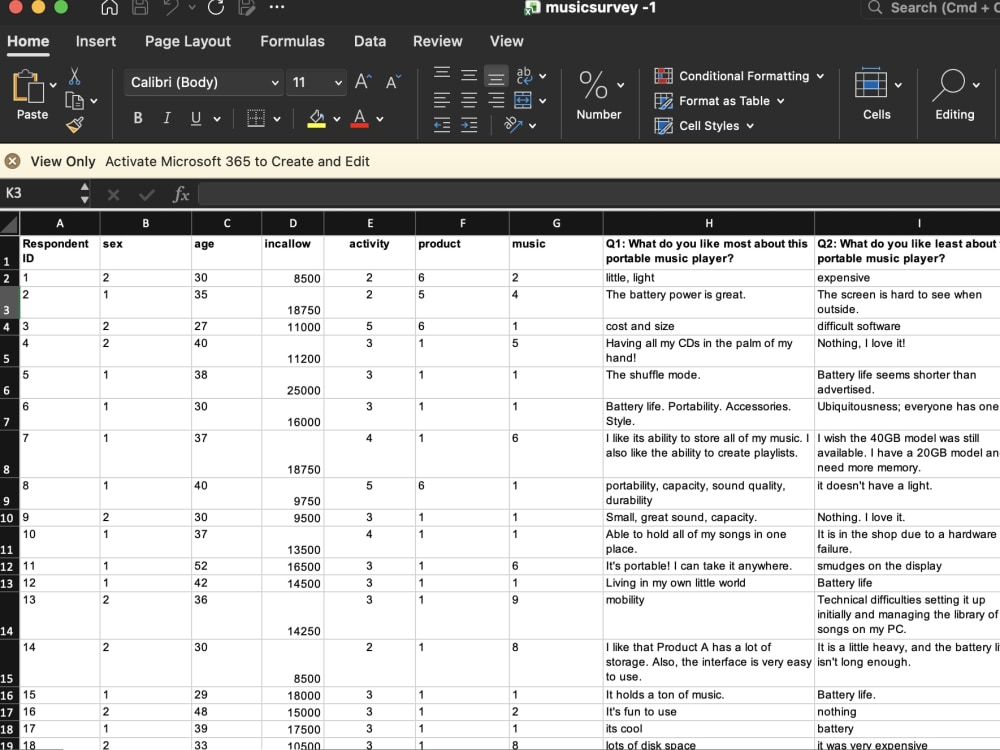Click the Merge and Center icon
The image size is (1000, 750).
(523, 100)
